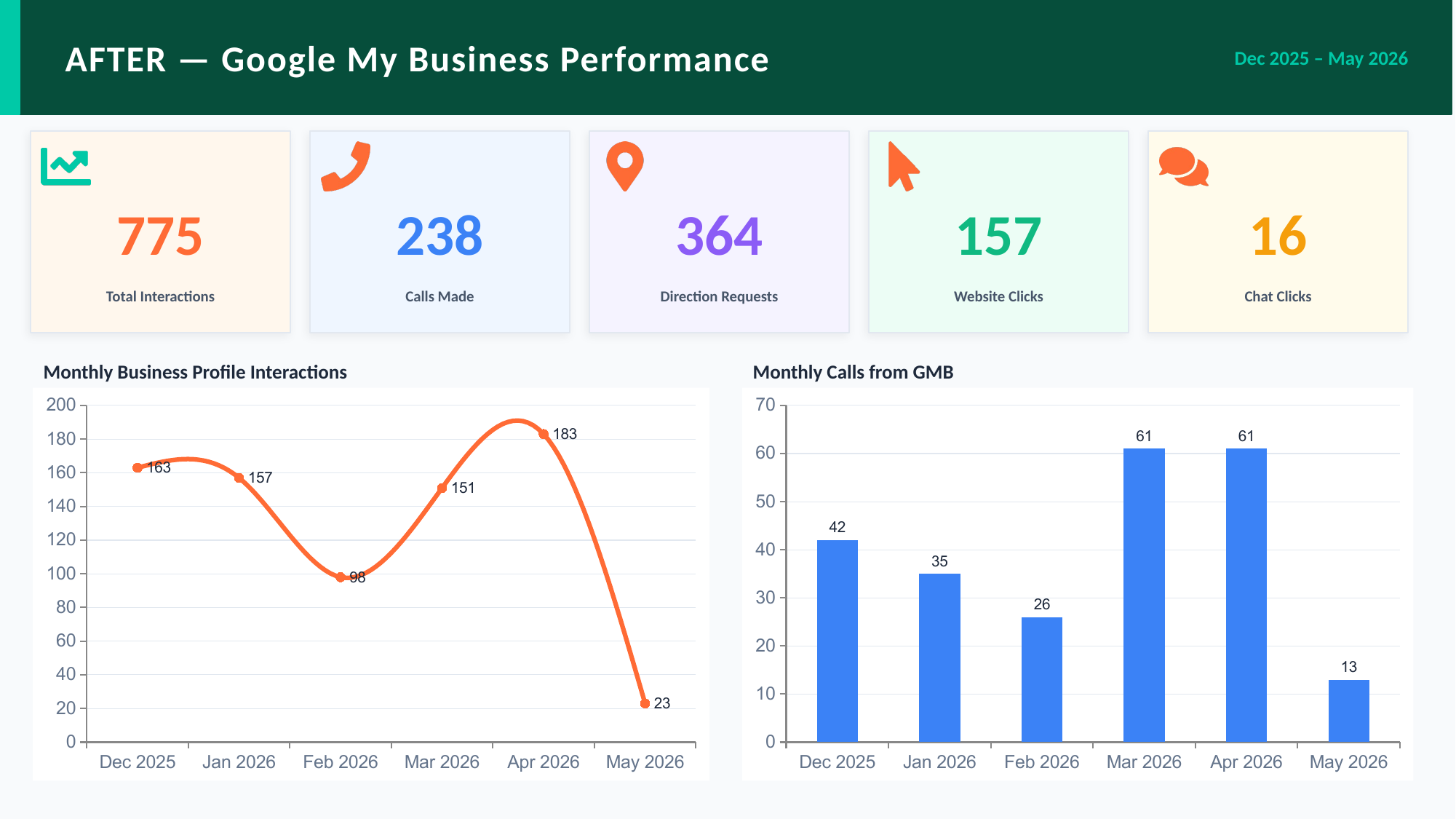Click the May 2026 data point labeled 23
Image resolution: width=1456 pixels, height=819 pixels.
(x=645, y=703)
